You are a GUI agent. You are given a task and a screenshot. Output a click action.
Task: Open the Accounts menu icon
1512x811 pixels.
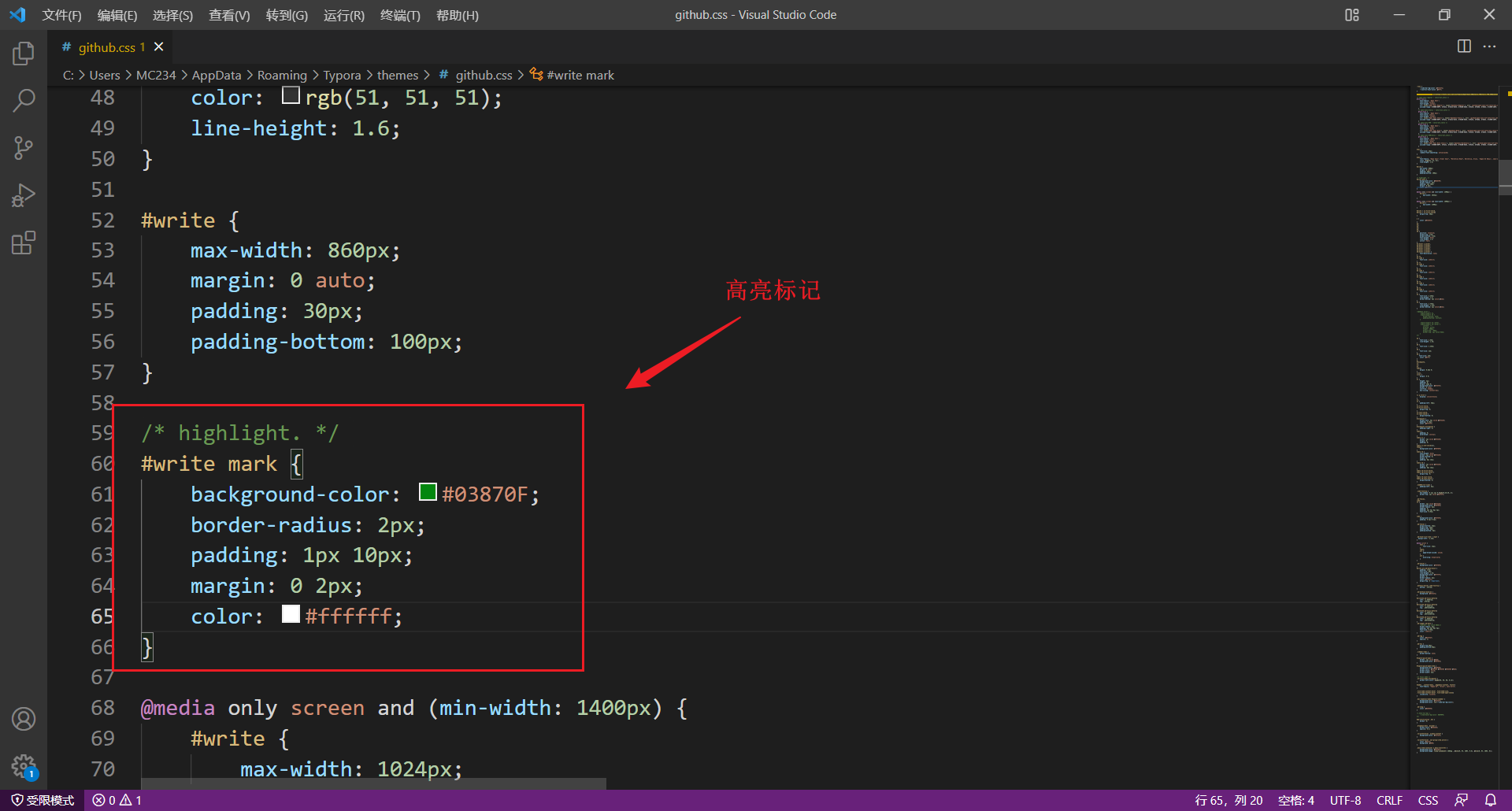[24, 719]
